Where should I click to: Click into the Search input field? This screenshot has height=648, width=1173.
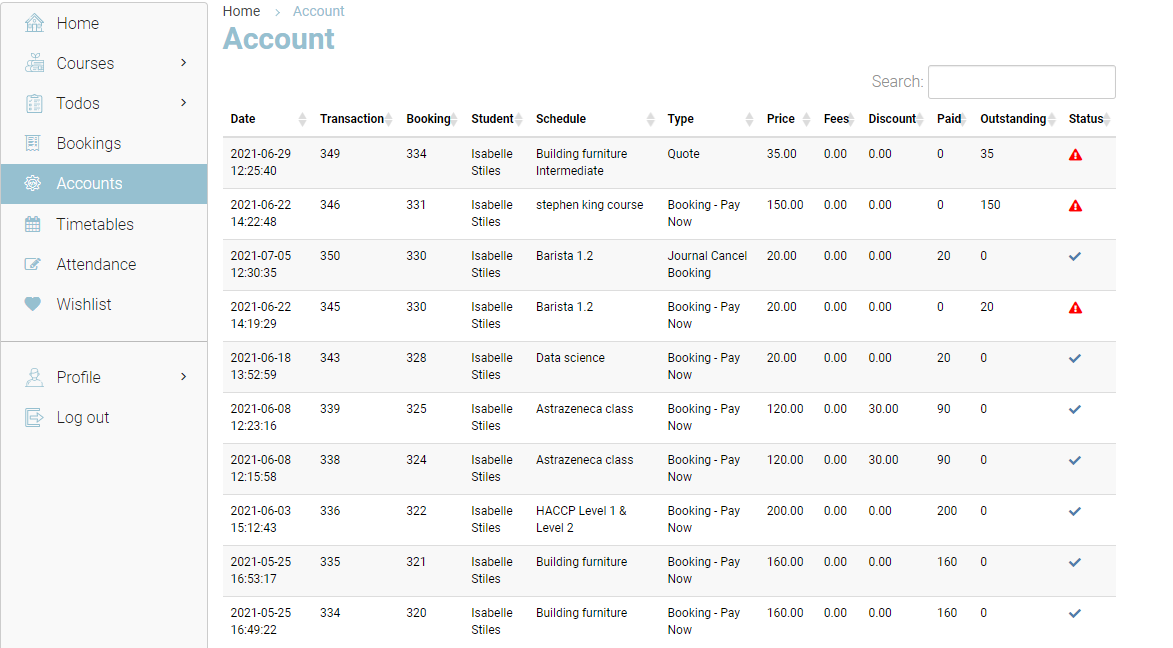pos(1021,82)
